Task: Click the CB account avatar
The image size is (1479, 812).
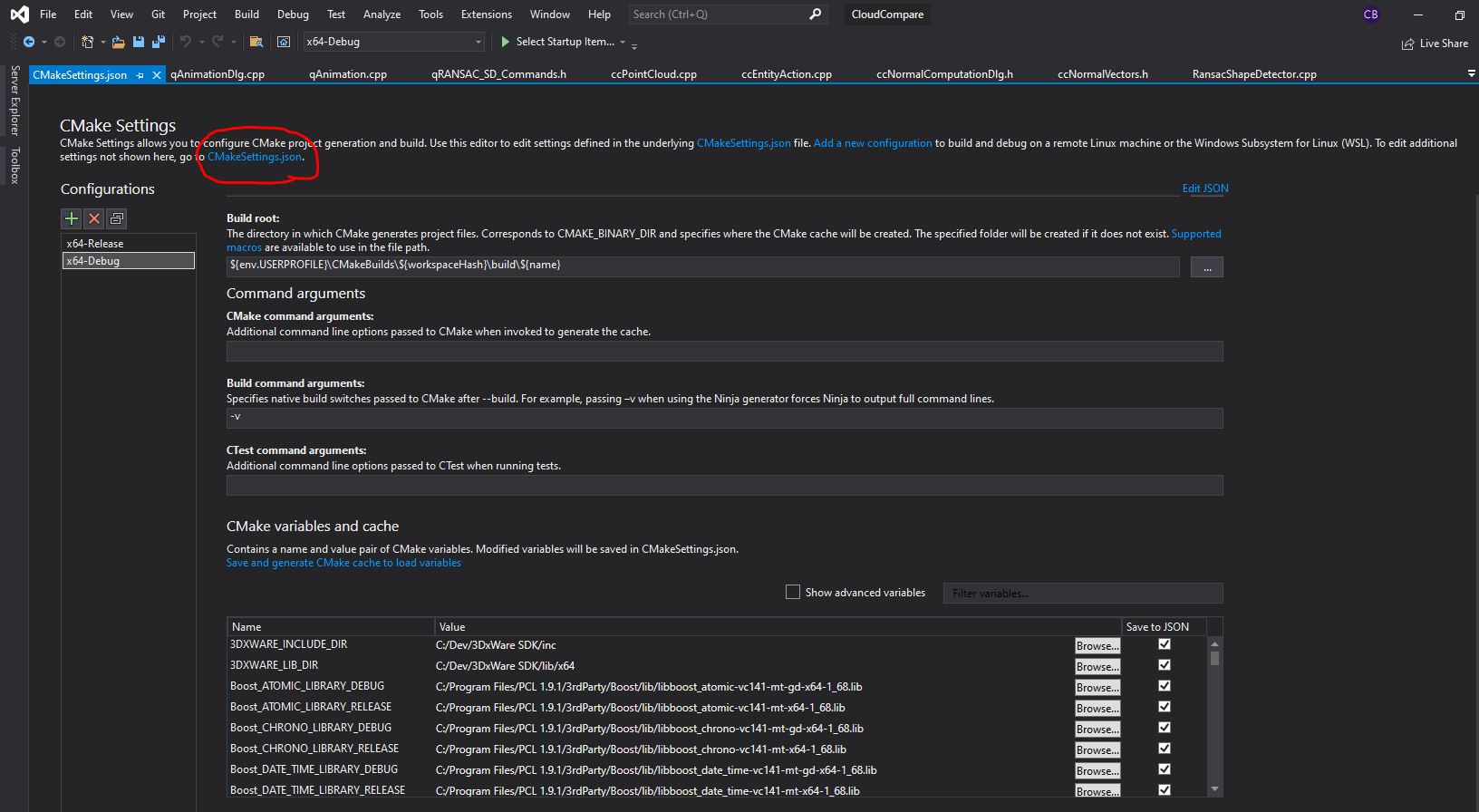Action: click(x=1370, y=14)
